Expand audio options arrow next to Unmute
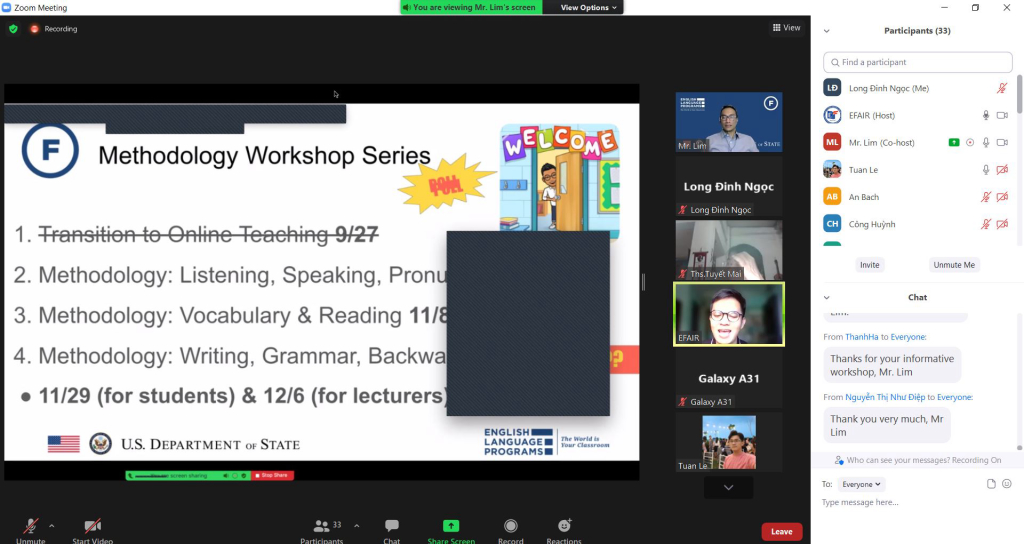Screen dimensions: 1024x544 coord(52,526)
